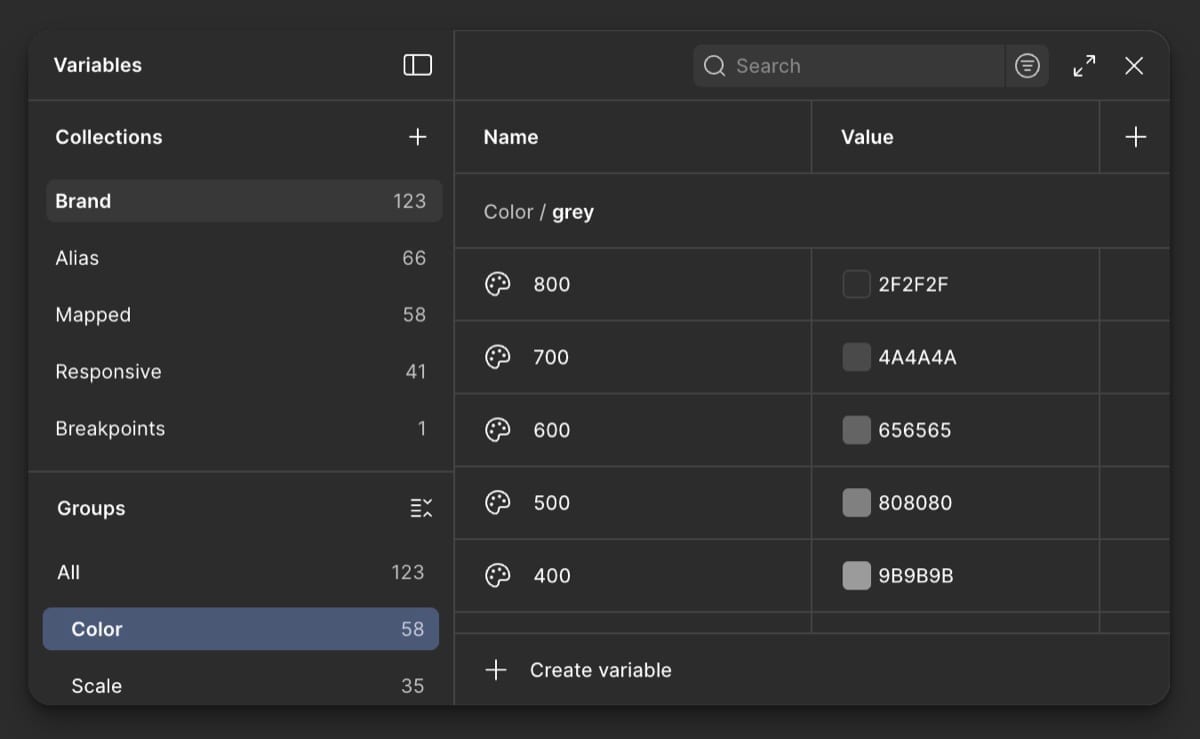Click the Create variable button
The width and height of the screenshot is (1200, 739).
578,670
